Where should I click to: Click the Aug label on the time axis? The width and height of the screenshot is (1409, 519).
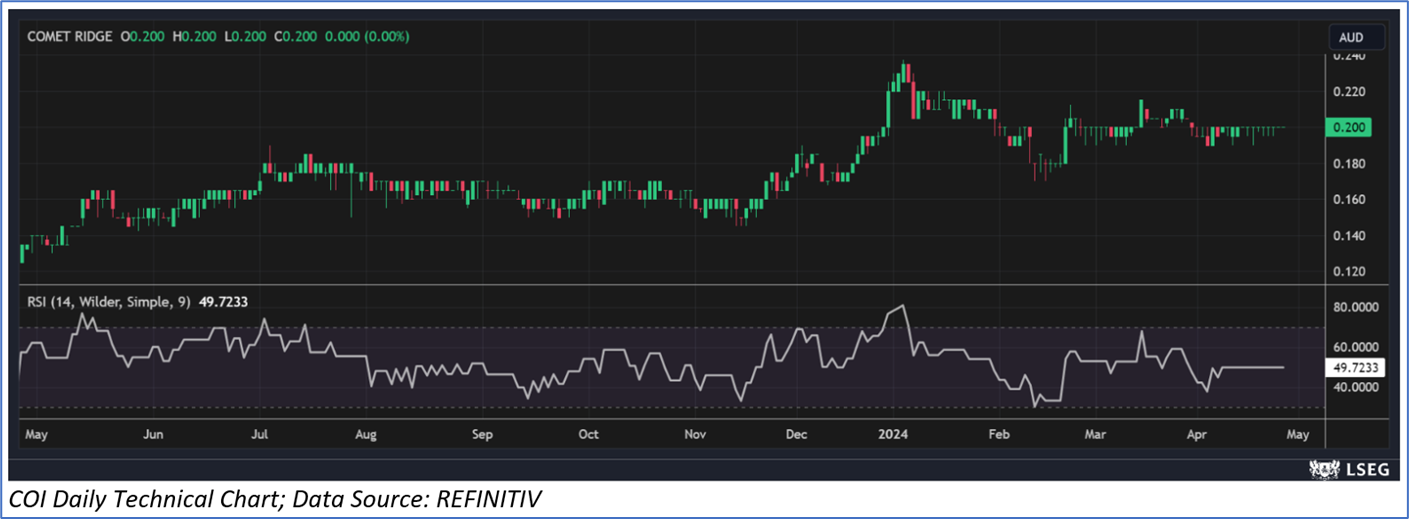[x=366, y=435]
